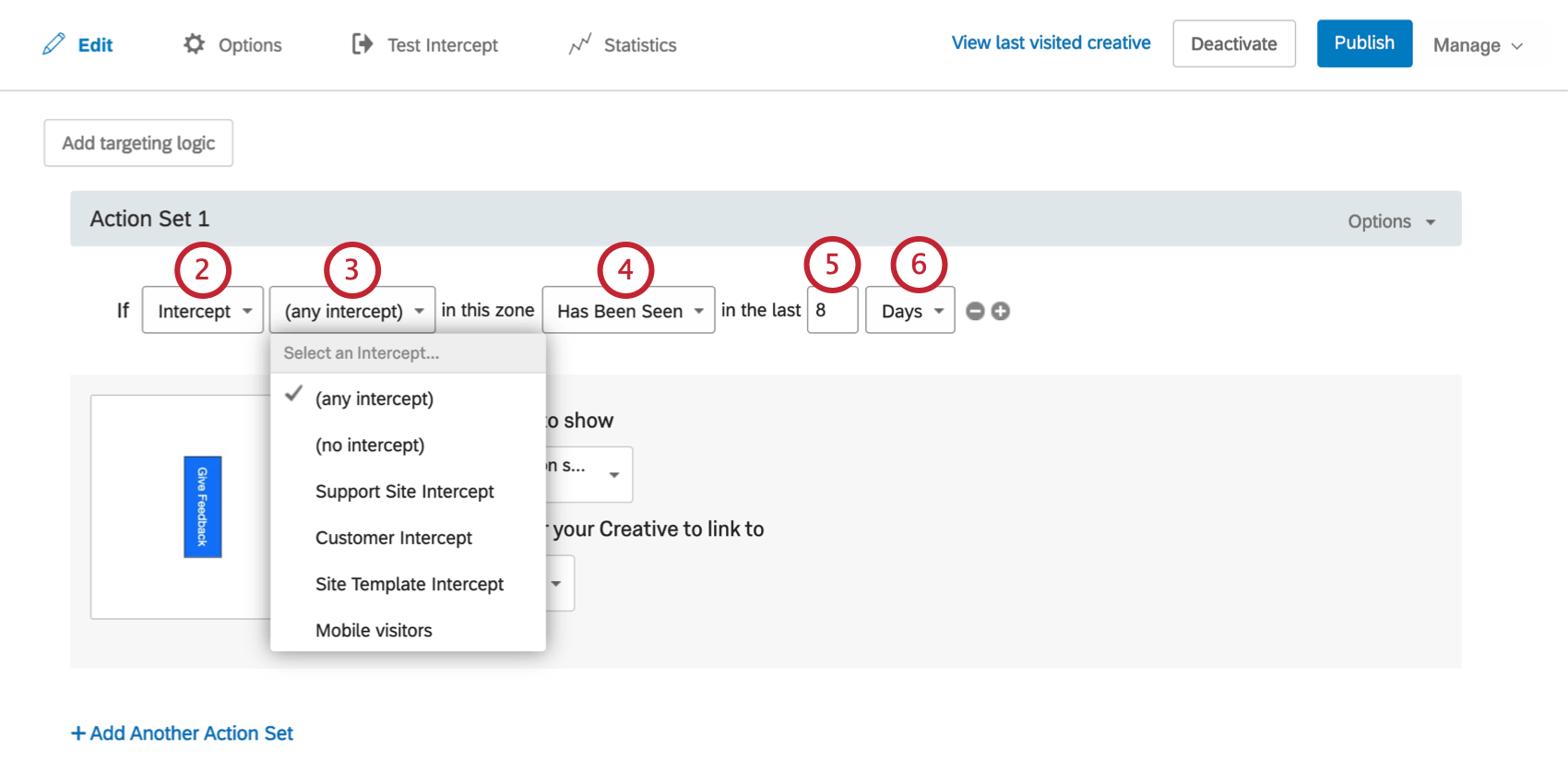
Task: Click the Edit pencil icon
Action: click(54, 44)
